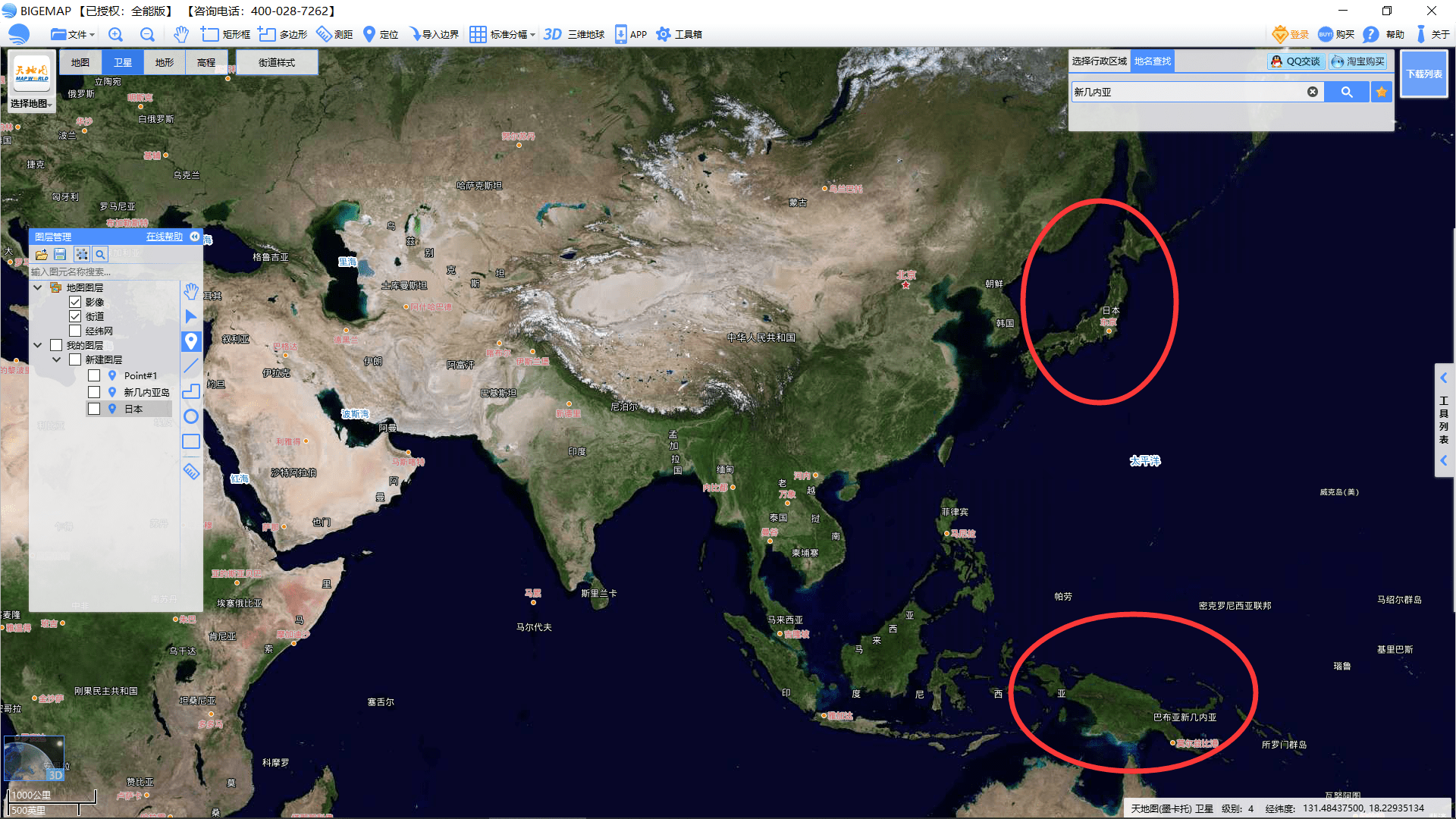This screenshot has height=819, width=1456.
Task: Select the polygon drawing tool
Action: (x=191, y=391)
